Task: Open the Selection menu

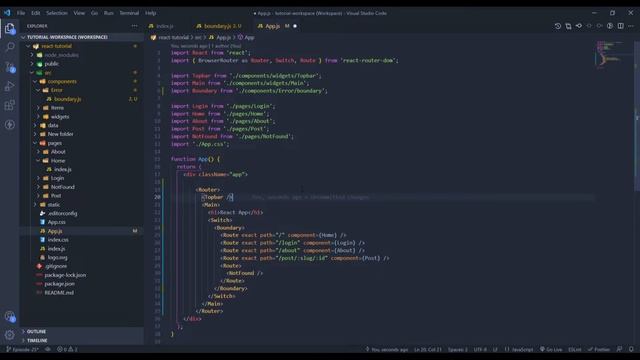Action: [57, 13]
